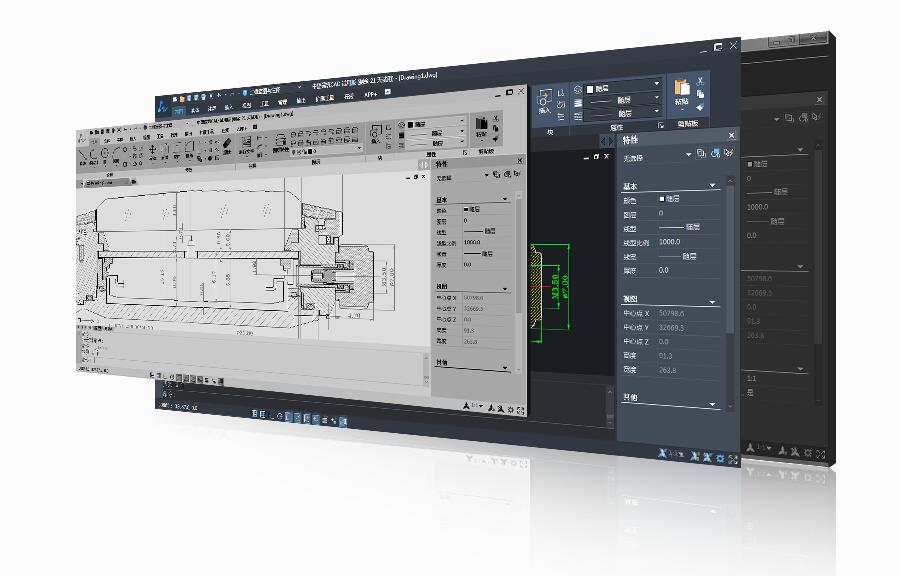Open the settings gear in the dark back window
The width and height of the screenshot is (900, 576).
point(808,453)
